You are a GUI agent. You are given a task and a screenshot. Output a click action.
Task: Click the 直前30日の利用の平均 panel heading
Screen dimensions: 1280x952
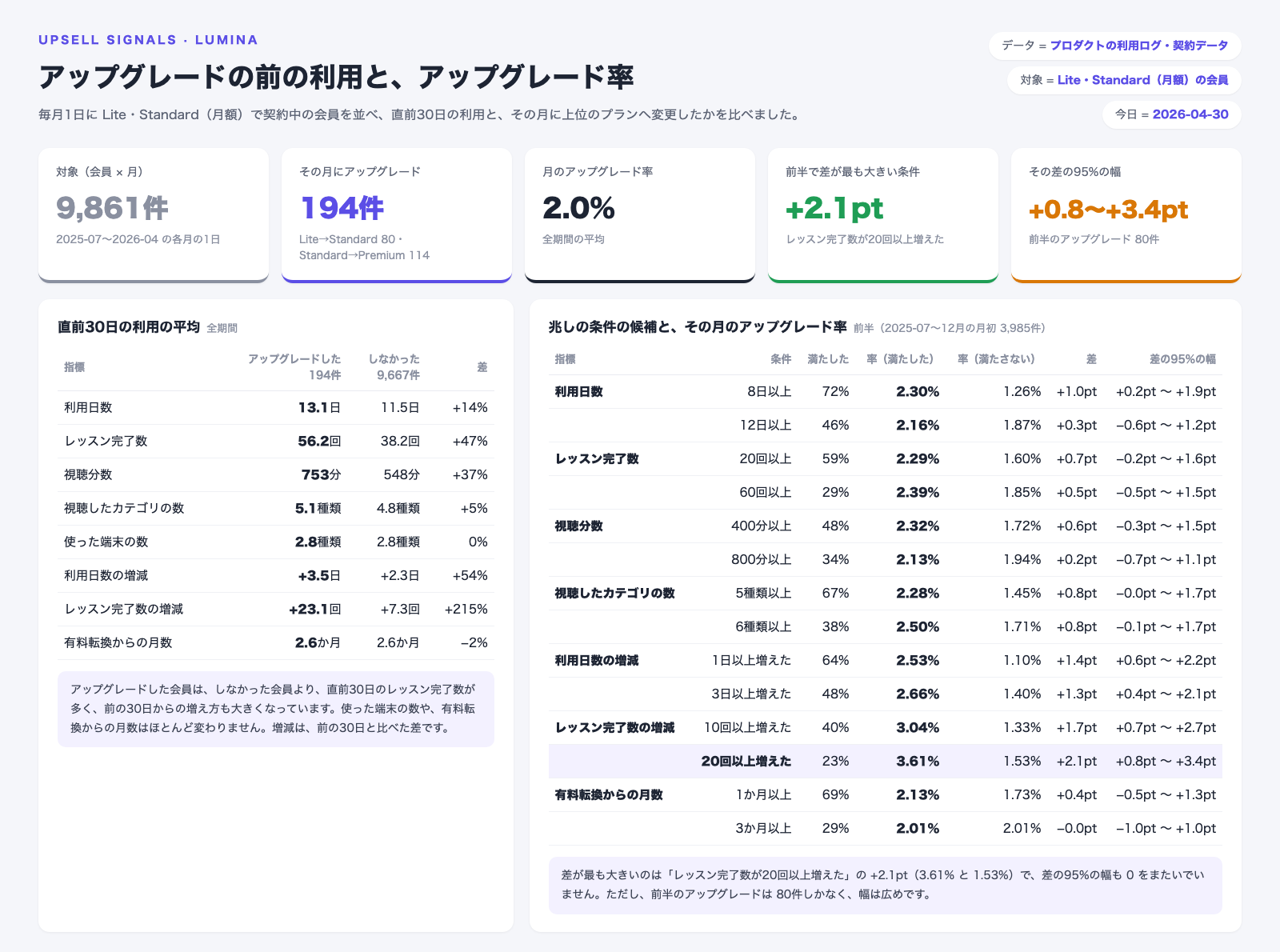click(129, 327)
